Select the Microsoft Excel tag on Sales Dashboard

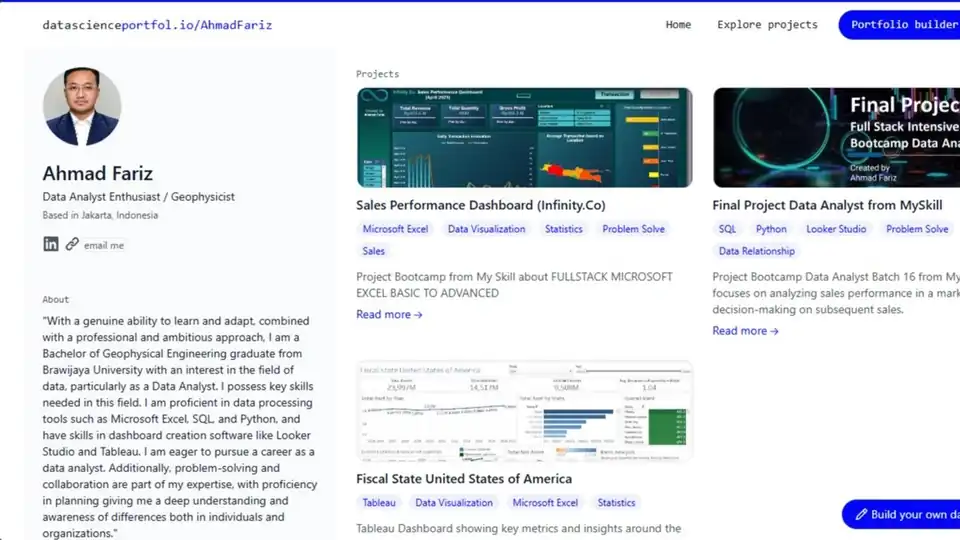point(396,229)
